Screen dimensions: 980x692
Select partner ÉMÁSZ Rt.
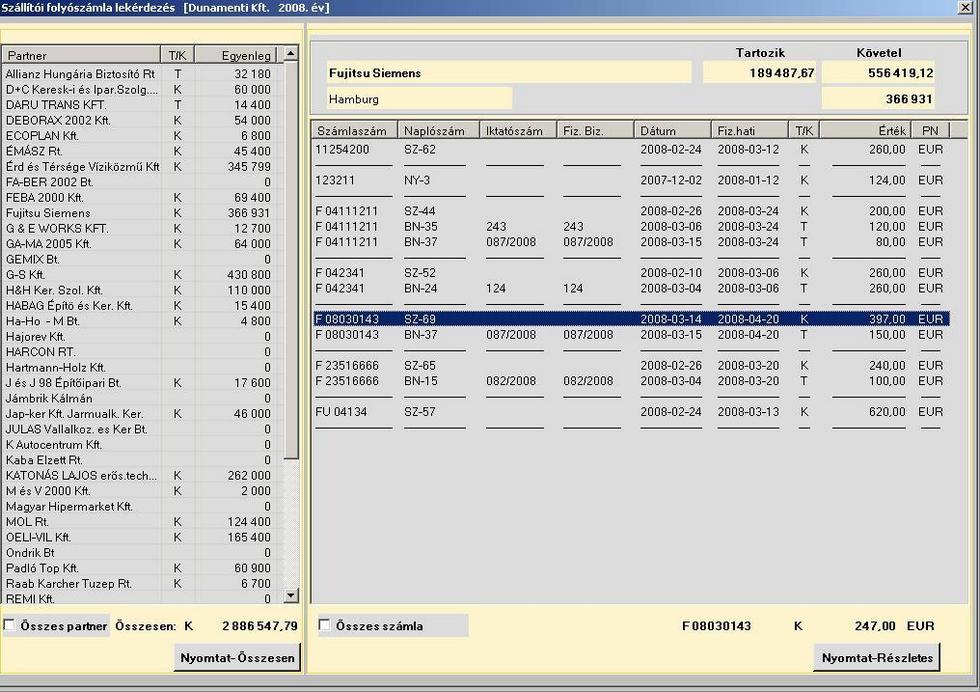click(x=142, y=151)
